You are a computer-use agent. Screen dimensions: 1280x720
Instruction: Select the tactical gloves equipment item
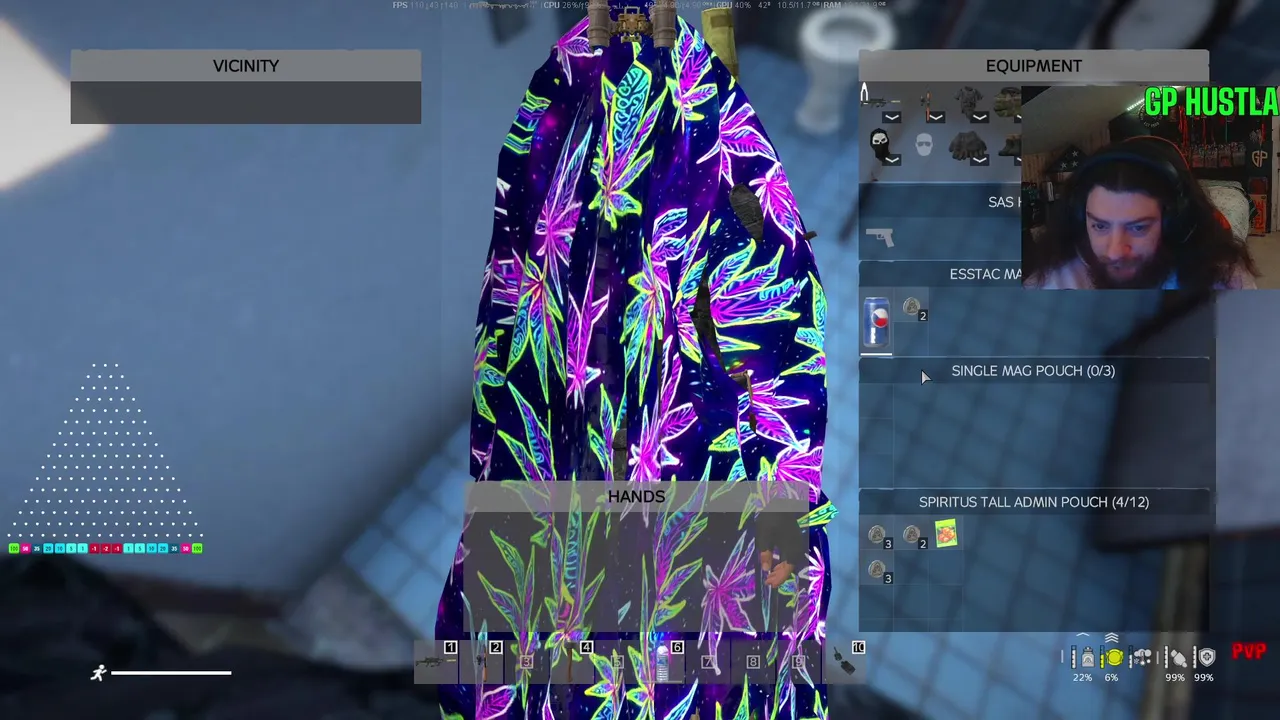[967, 146]
